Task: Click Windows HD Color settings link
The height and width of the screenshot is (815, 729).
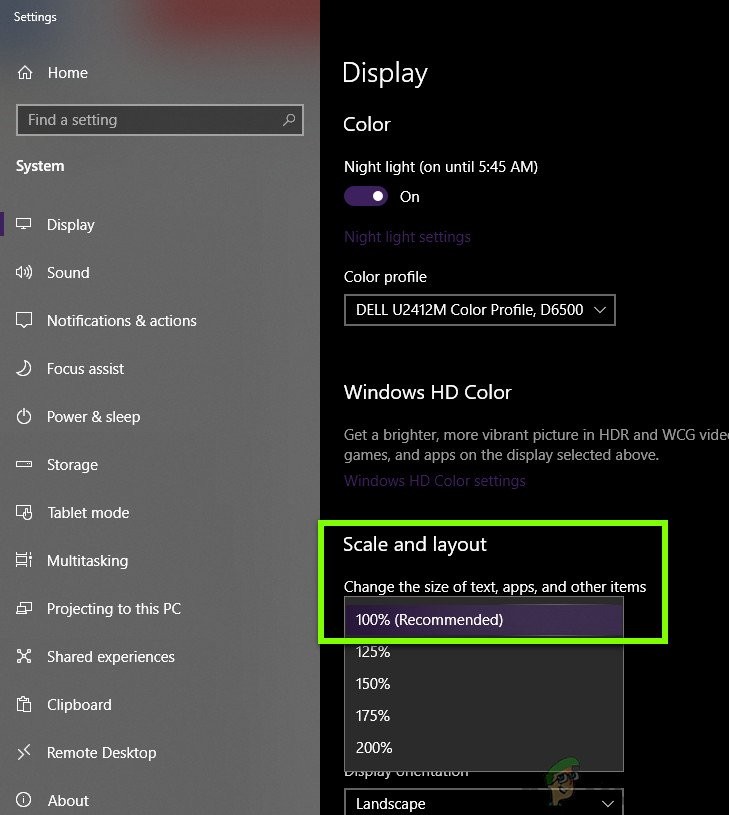Action: [434, 480]
